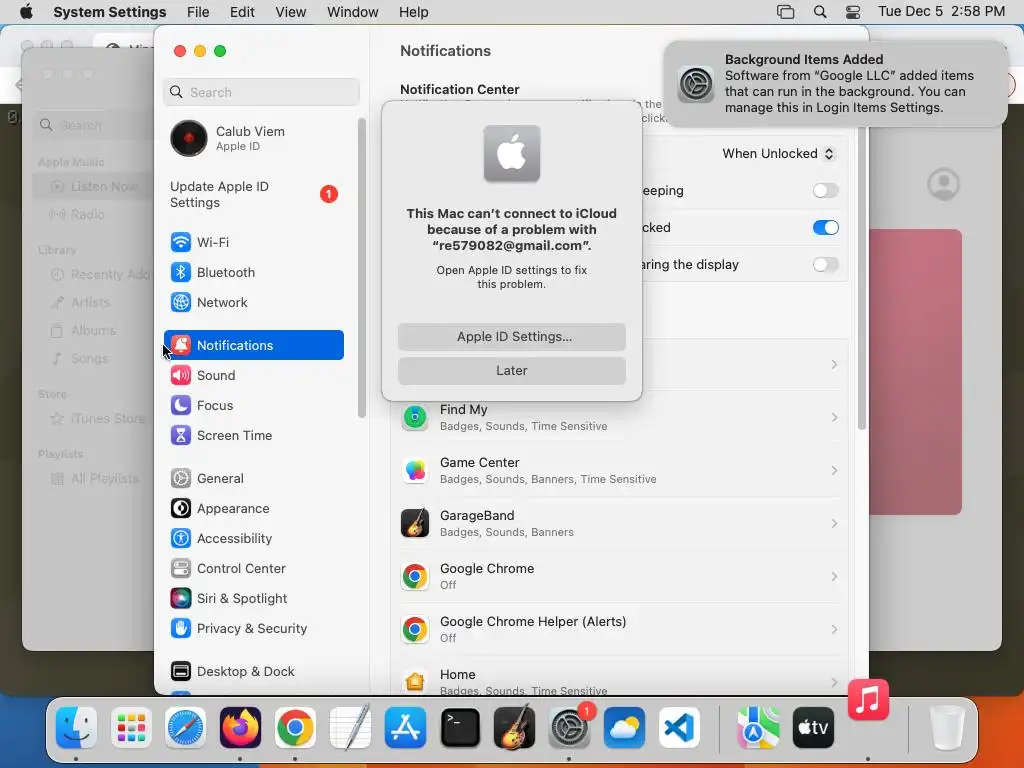This screenshot has width=1024, height=768.
Task: Open System Settings Dock icon with badge
Action: pyautogui.click(x=569, y=728)
